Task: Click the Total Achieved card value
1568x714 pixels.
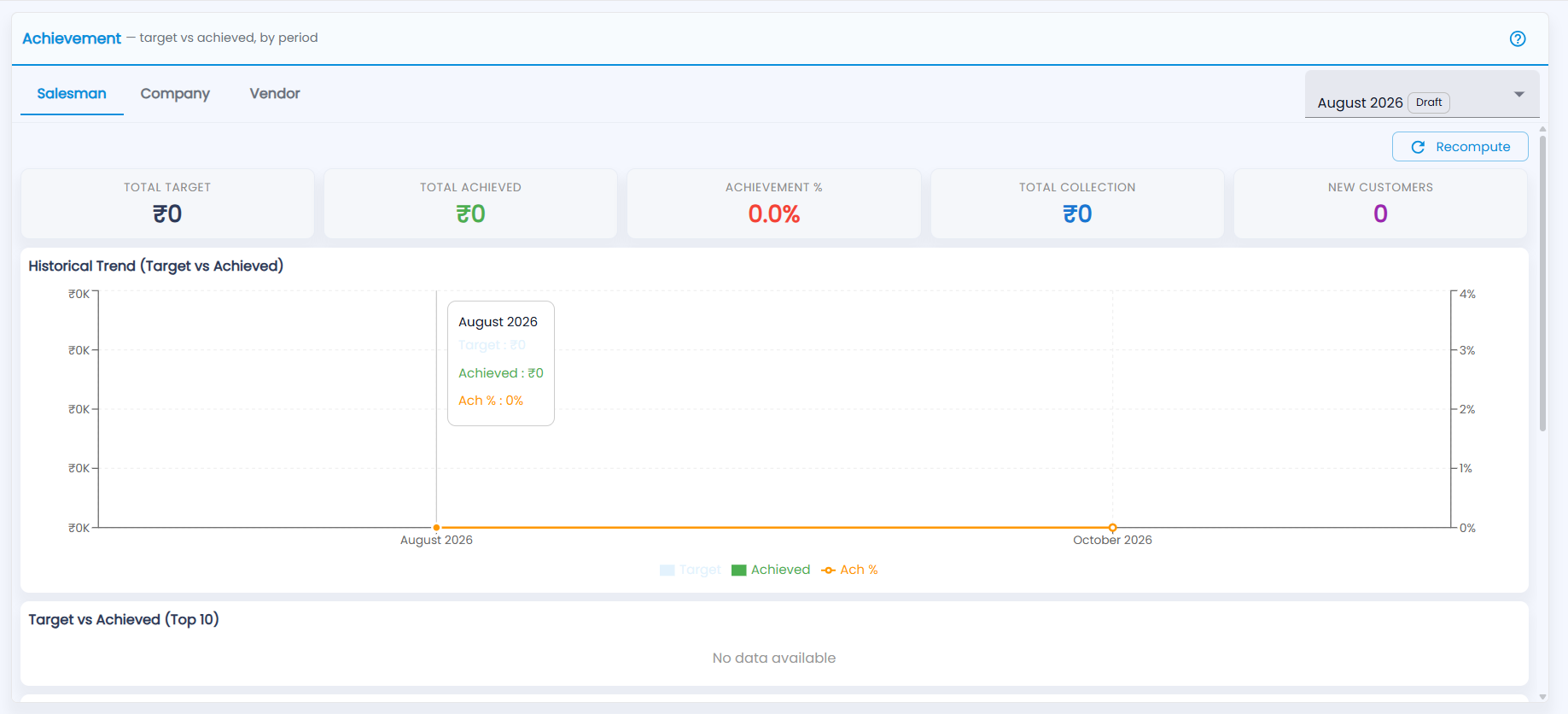Action: (470, 214)
